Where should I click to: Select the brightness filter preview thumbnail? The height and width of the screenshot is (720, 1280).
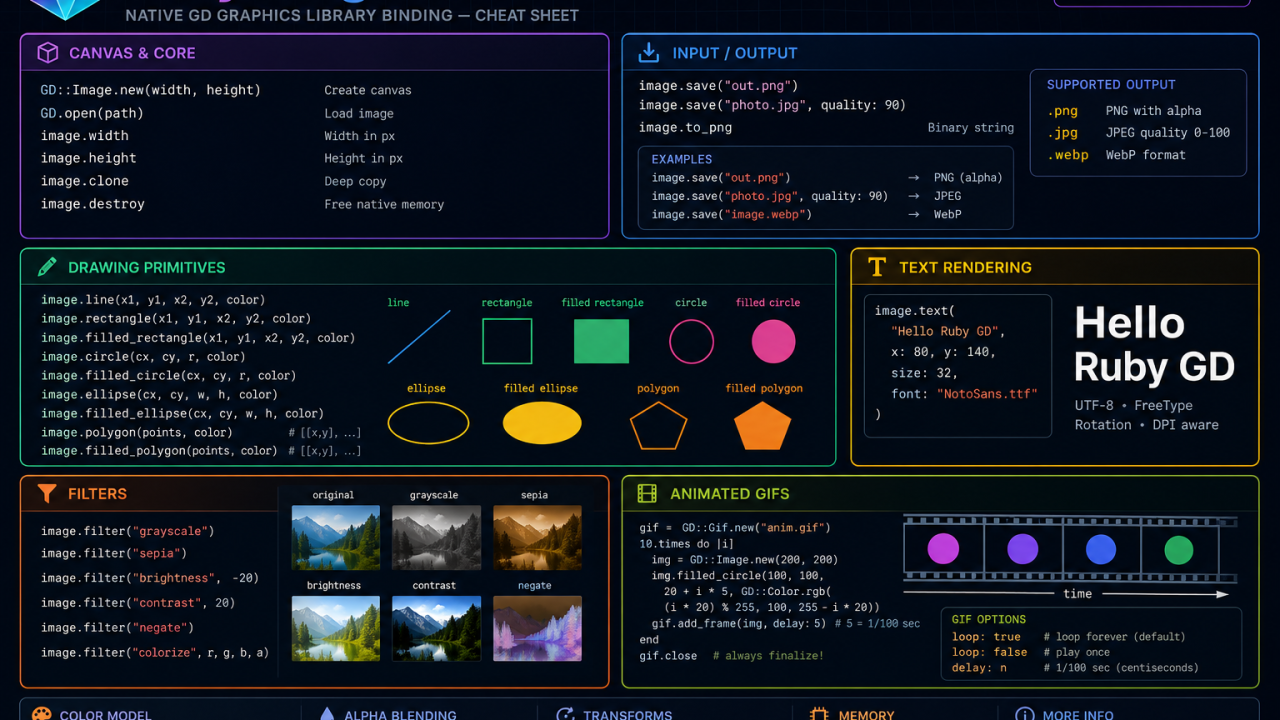(335, 628)
